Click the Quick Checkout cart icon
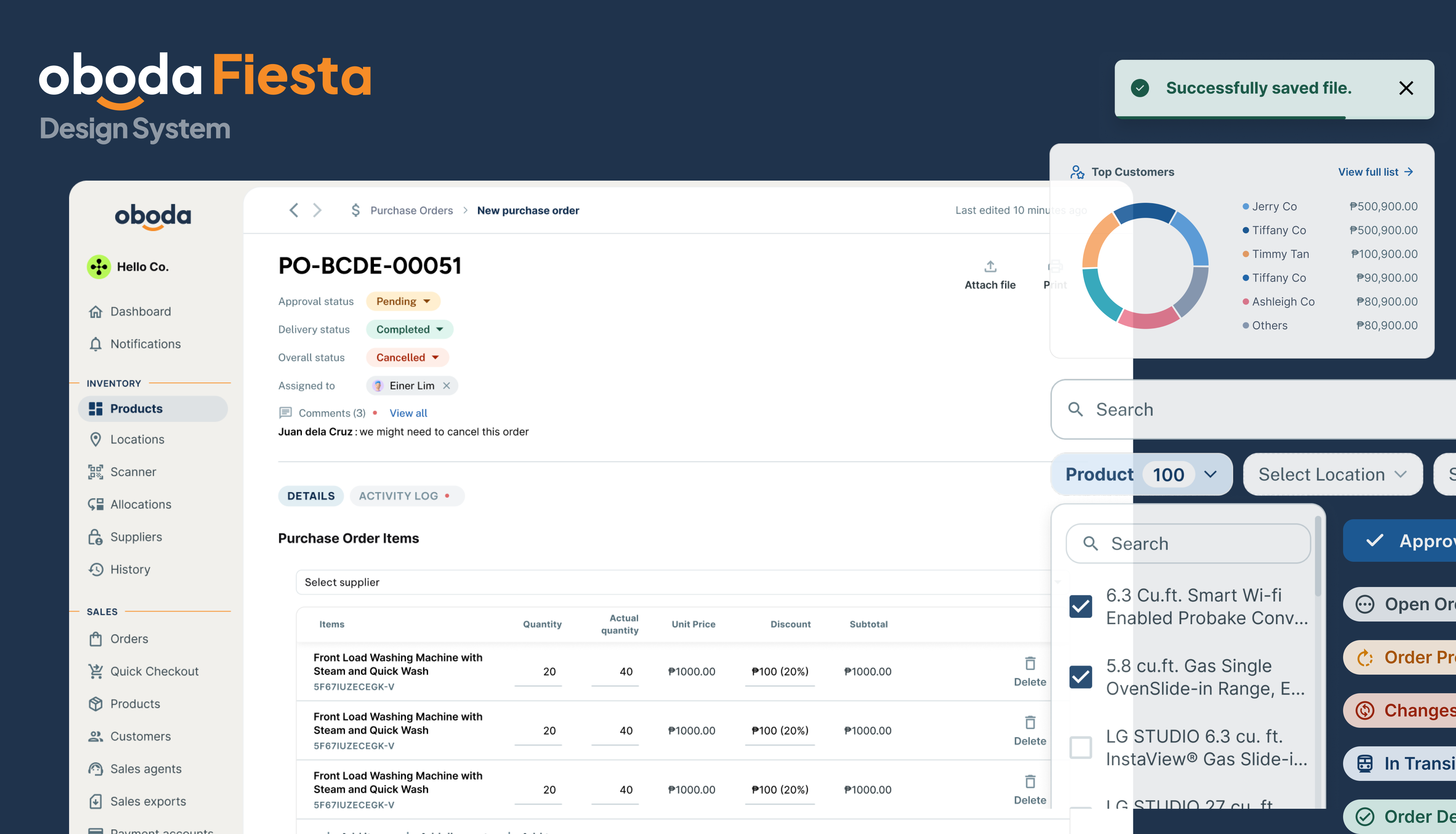The width and height of the screenshot is (1456, 834). (96, 671)
